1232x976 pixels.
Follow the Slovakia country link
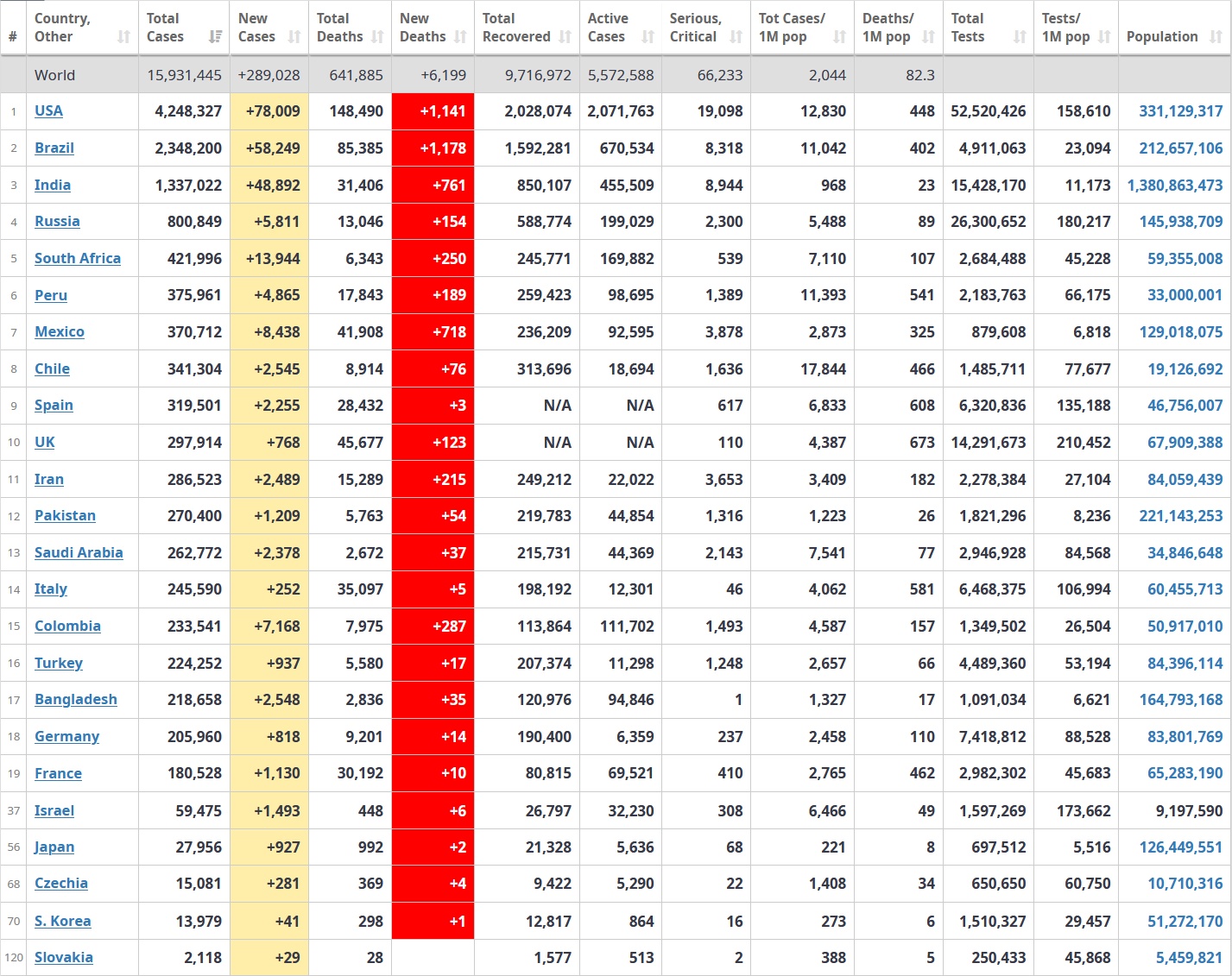(64, 957)
